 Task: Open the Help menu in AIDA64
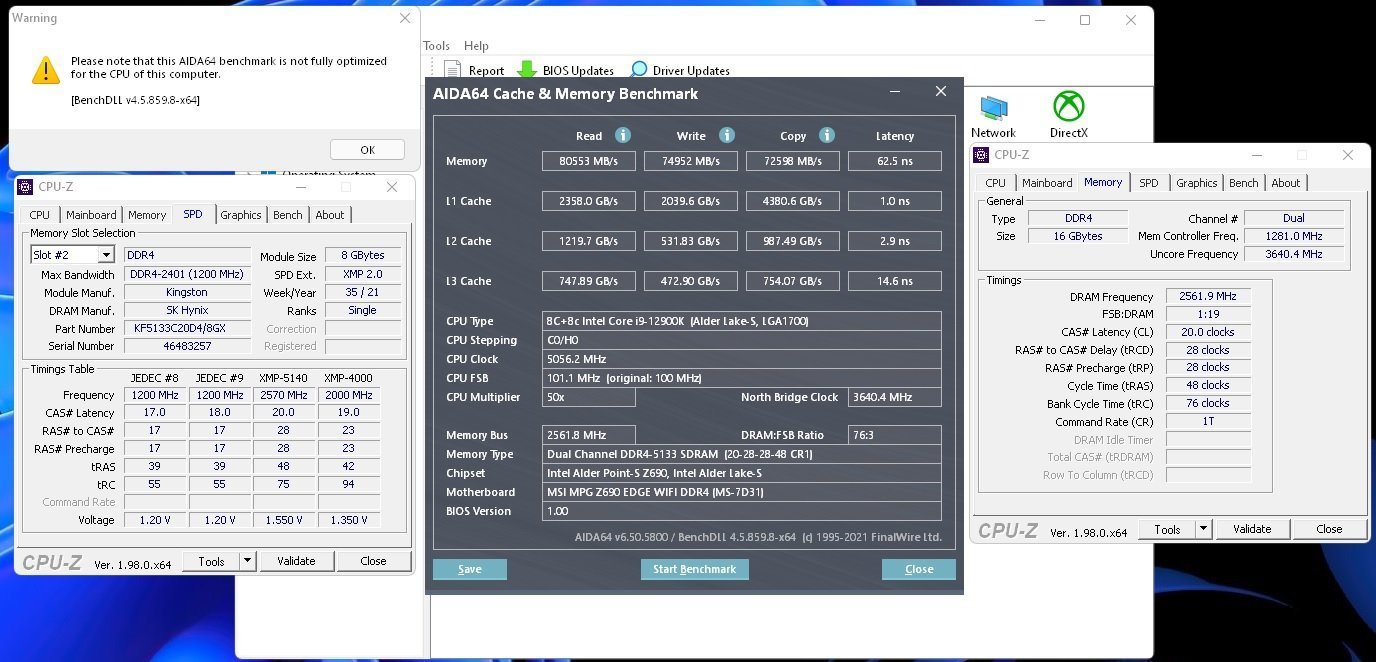click(476, 46)
